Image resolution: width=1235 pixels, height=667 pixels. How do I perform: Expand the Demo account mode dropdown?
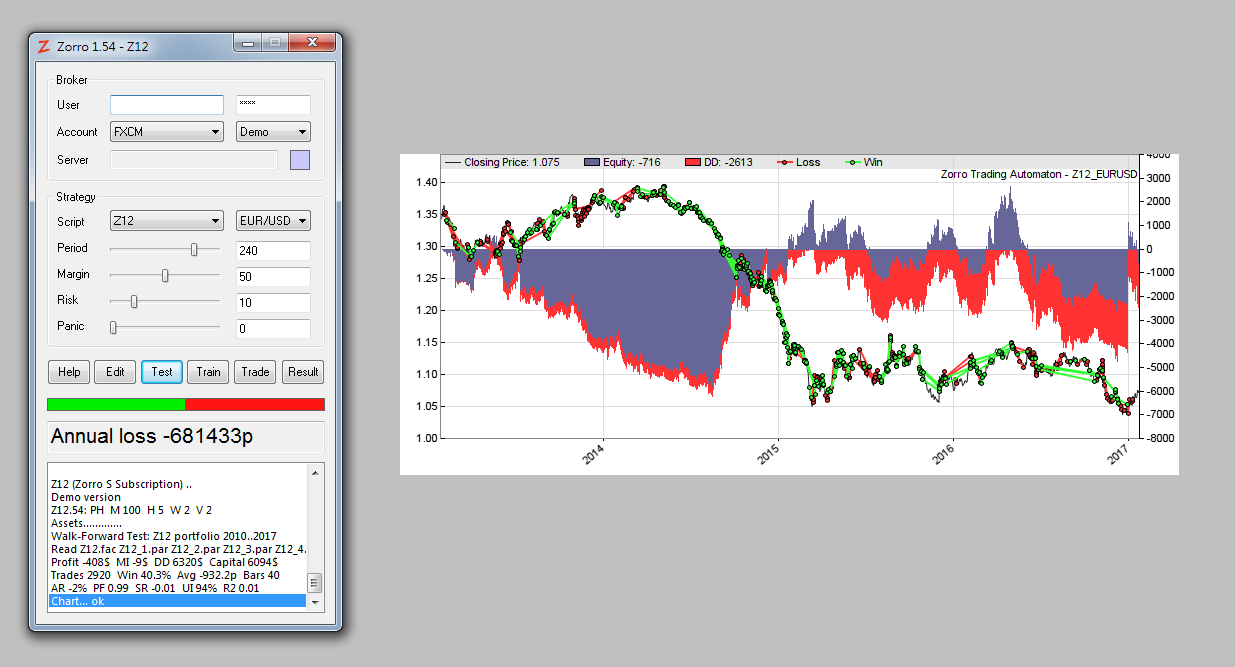[x=273, y=132]
